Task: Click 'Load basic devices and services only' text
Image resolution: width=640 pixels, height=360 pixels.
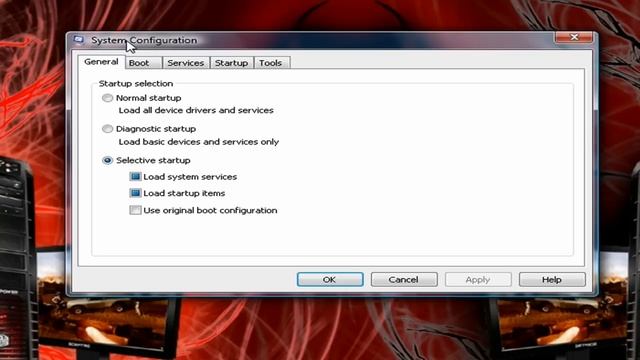Action: pyautogui.click(x=199, y=142)
